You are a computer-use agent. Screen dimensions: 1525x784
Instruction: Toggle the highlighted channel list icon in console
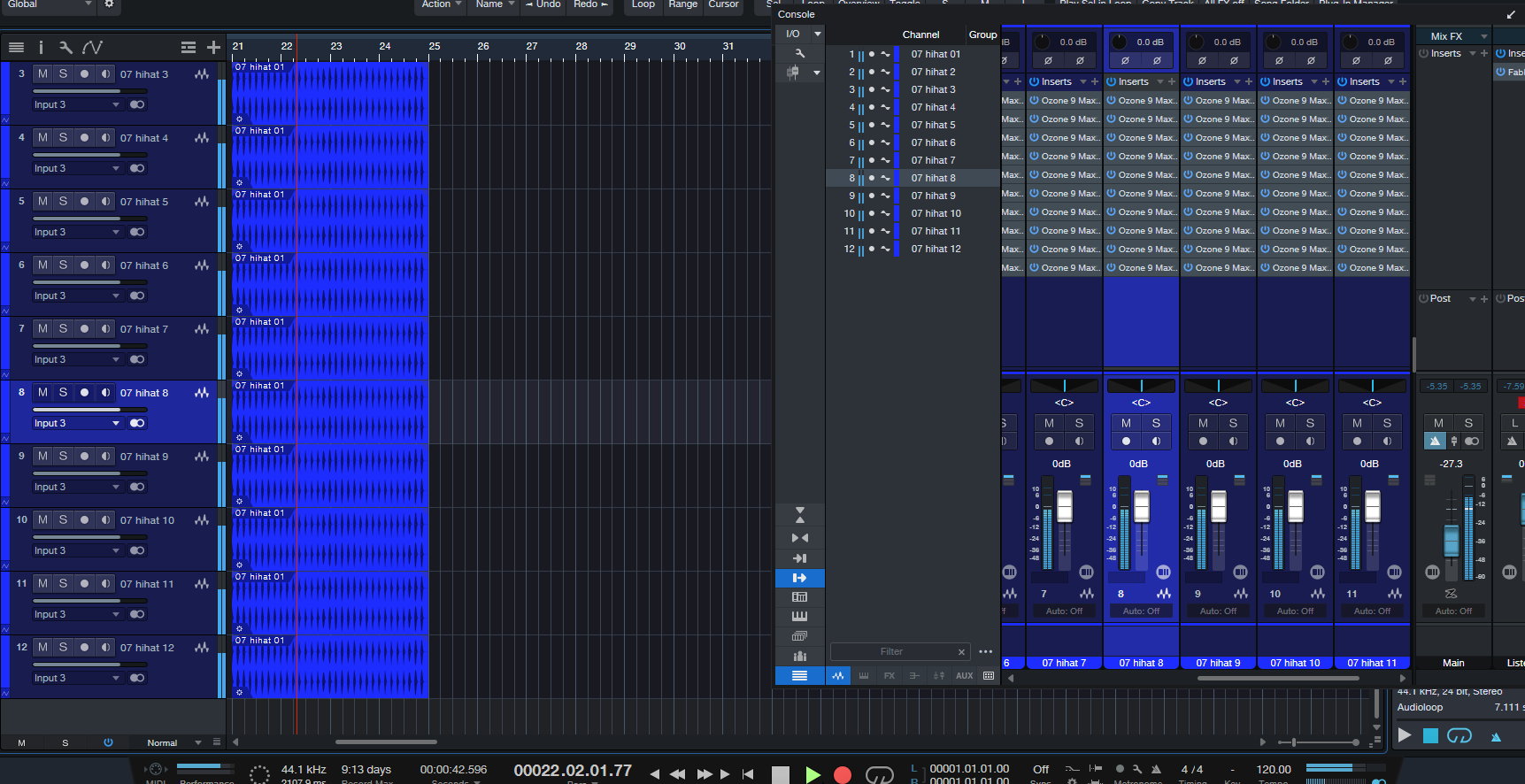coord(800,676)
